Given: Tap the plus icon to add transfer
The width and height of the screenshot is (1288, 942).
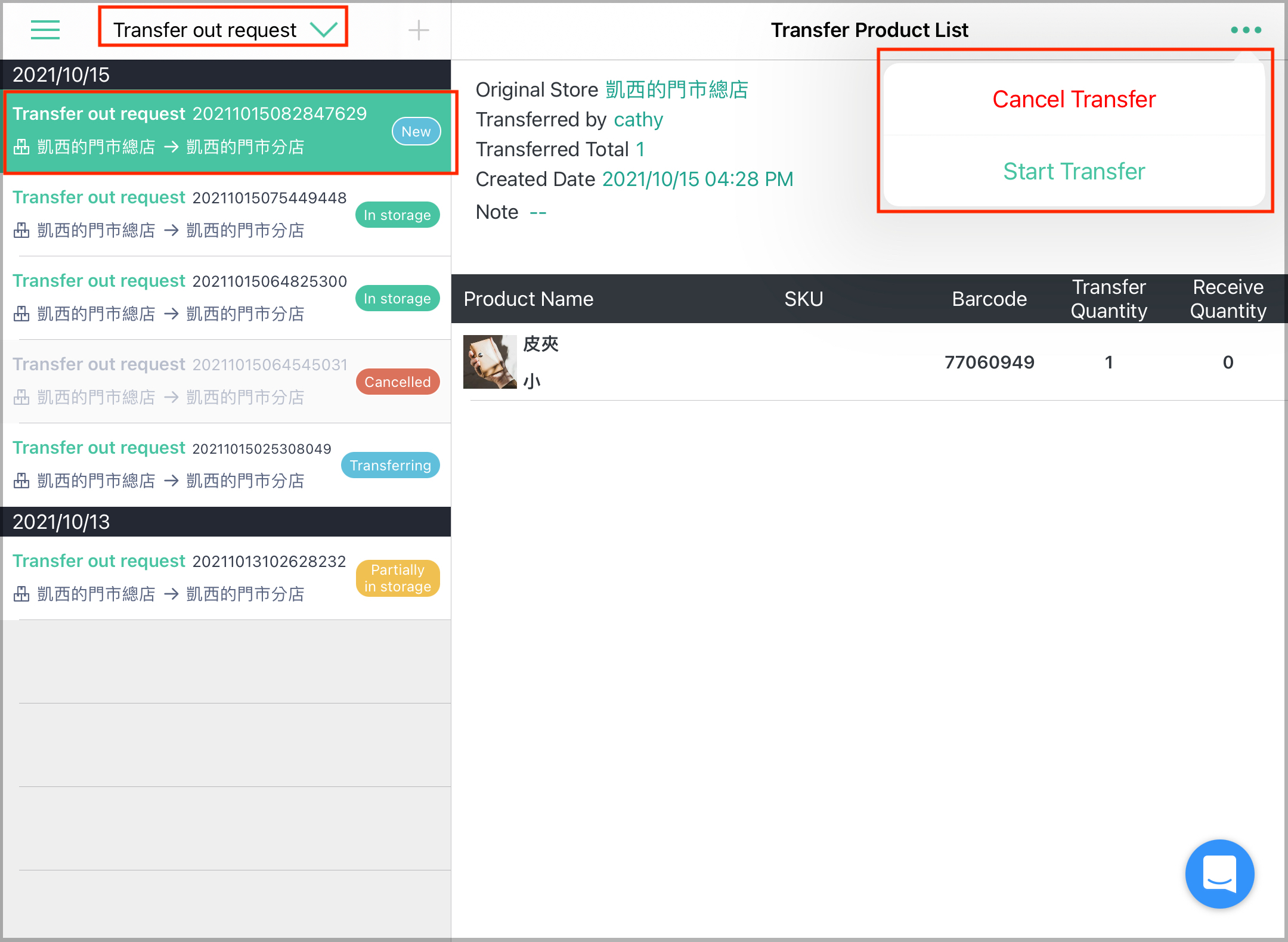Looking at the screenshot, I should tap(419, 30).
